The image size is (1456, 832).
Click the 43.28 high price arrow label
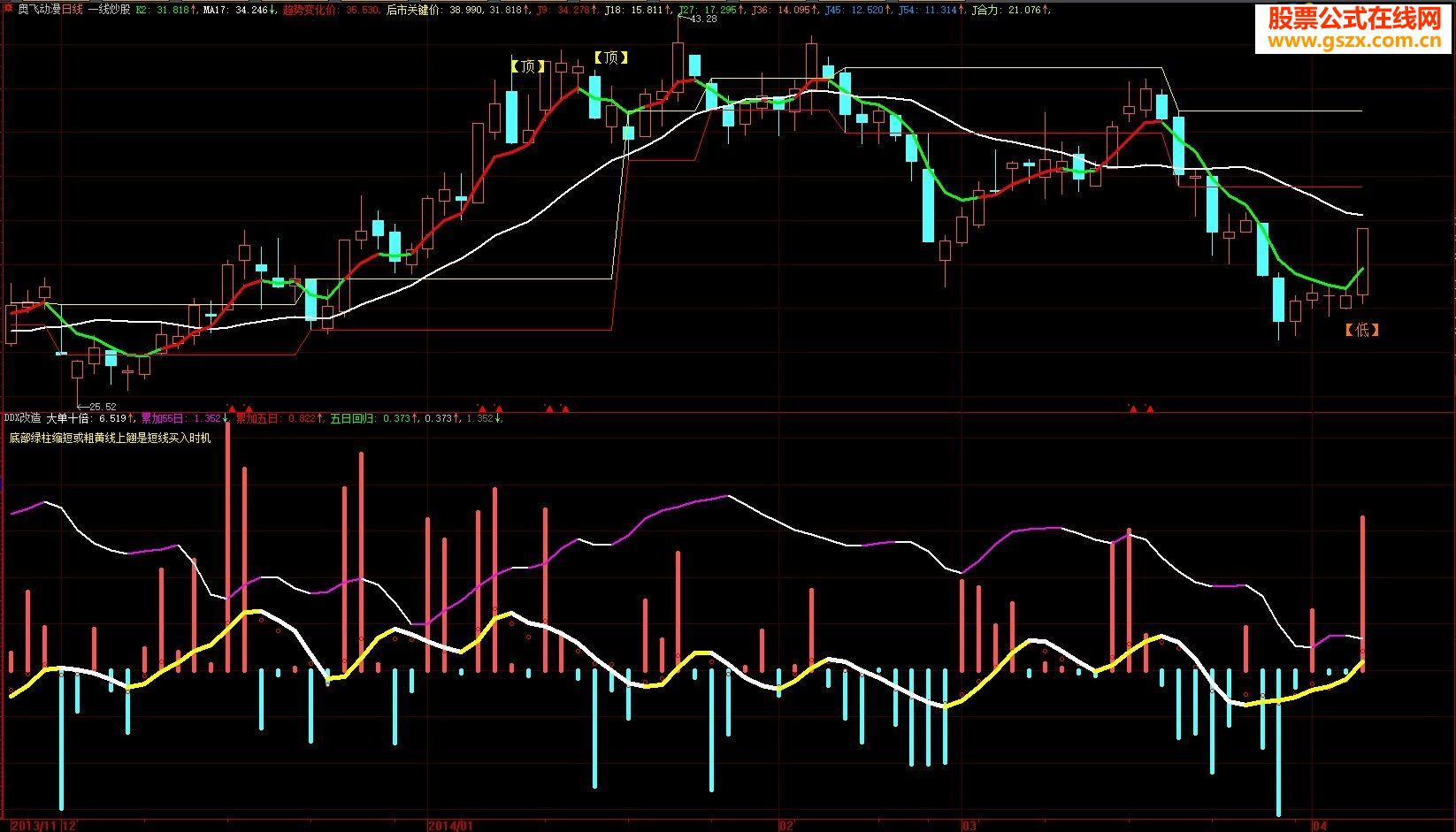tap(696, 19)
